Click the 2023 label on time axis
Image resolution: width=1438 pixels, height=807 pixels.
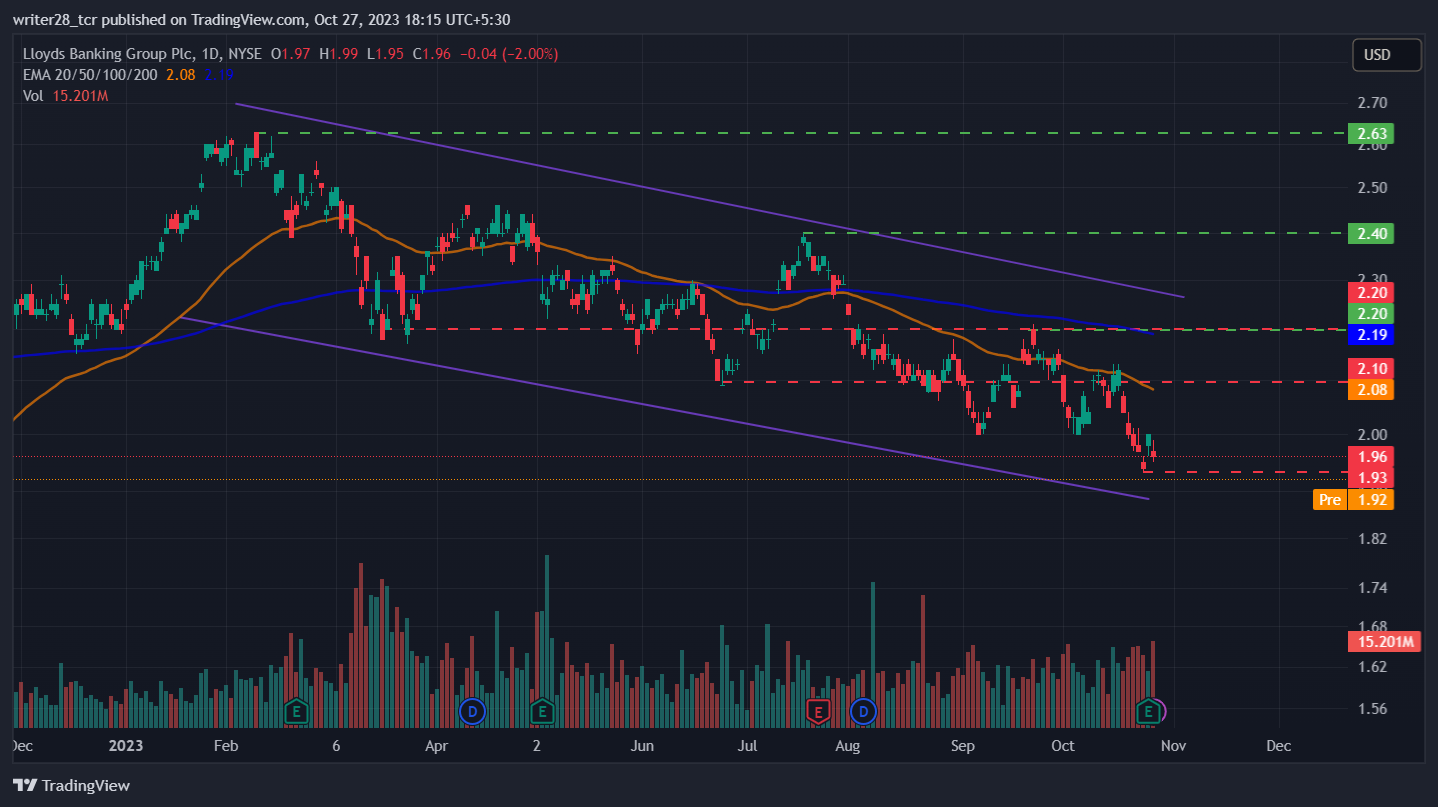[x=126, y=746]
